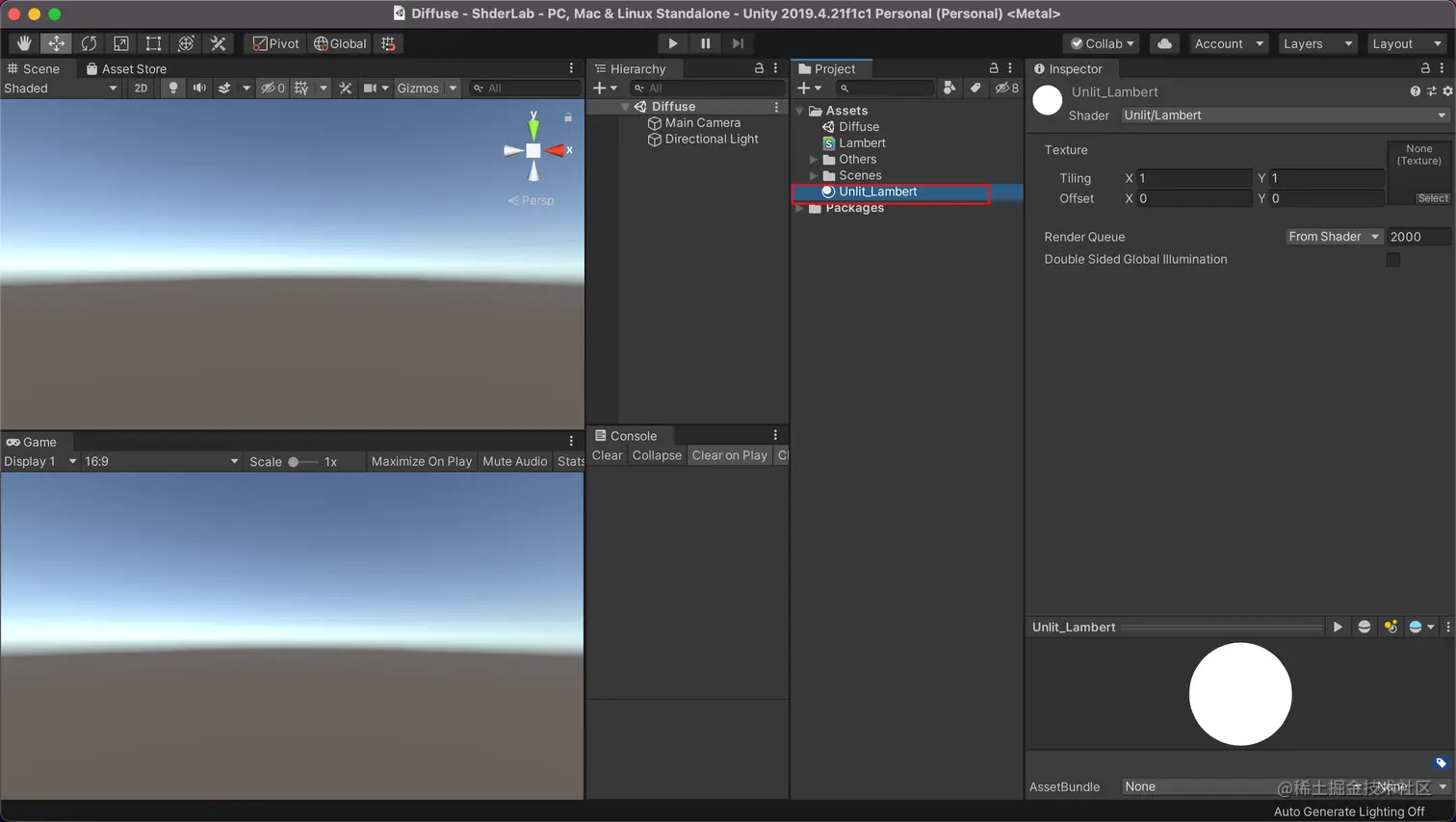Click Select texture button

coord(1433,198)
